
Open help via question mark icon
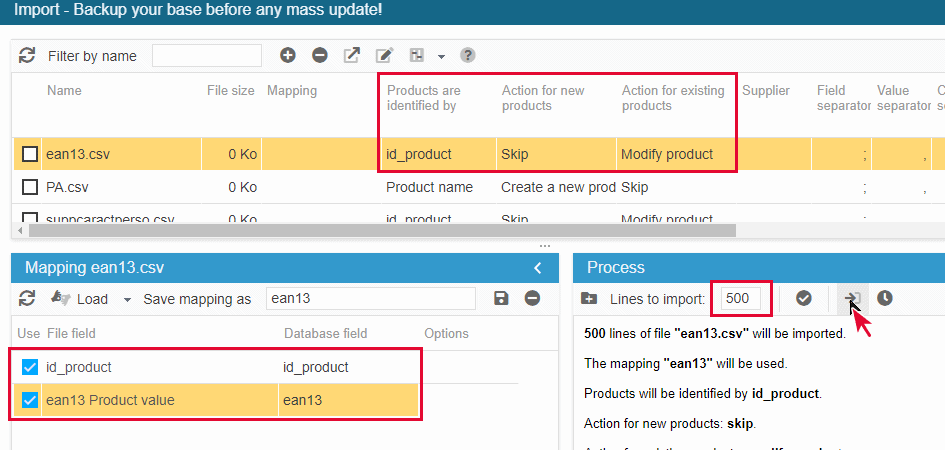click(467, 56)
